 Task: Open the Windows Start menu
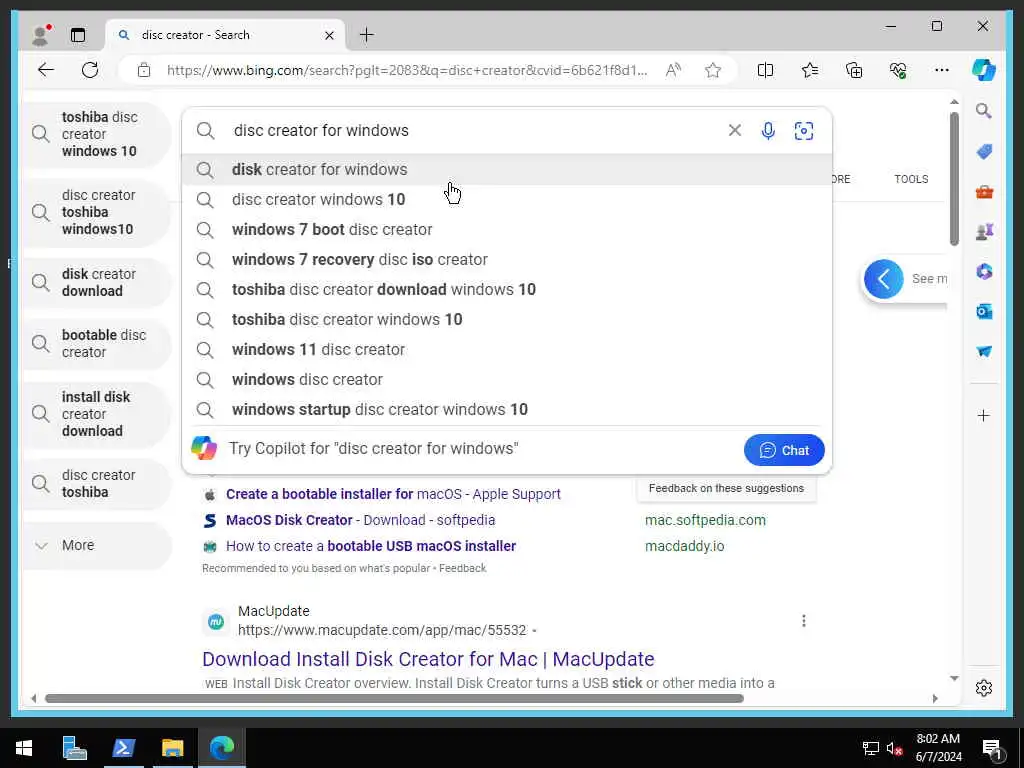24,748
